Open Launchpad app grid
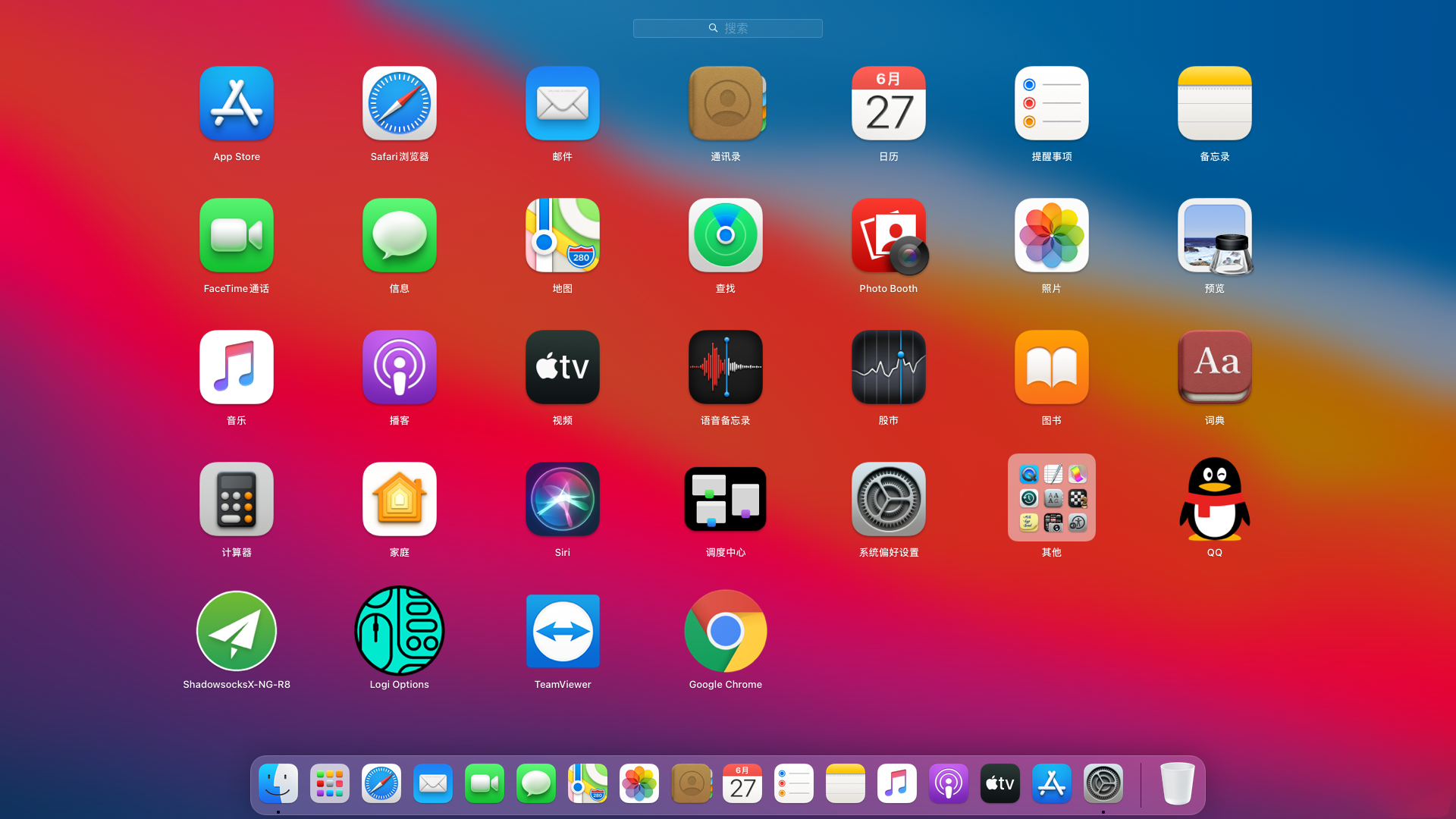1456x819 pixels. (x=330, y=784)
